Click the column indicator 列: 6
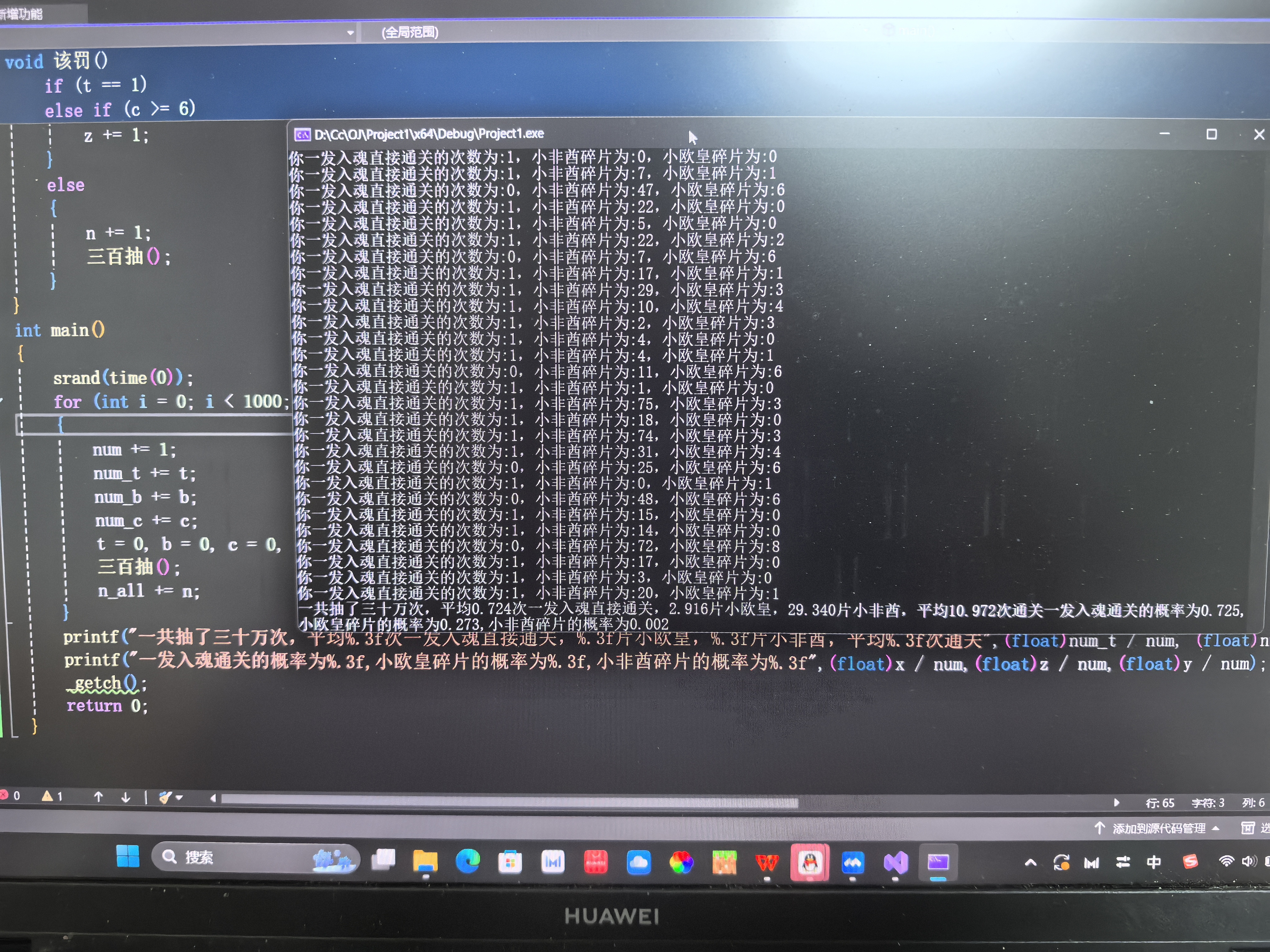Image resolution: width=1270 pixels, height=952 pixels. pos(1253,802)
